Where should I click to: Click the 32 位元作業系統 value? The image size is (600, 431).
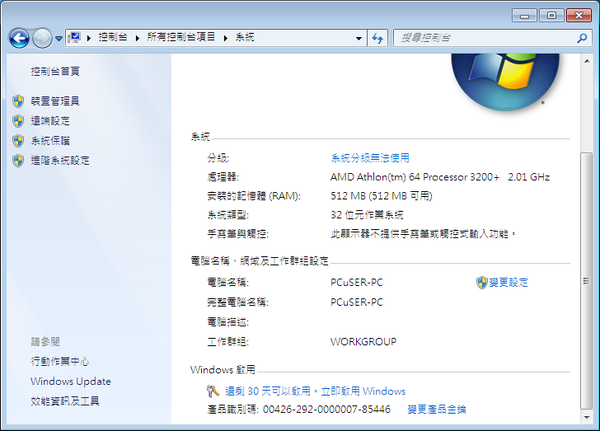click(x=367, y=215)
